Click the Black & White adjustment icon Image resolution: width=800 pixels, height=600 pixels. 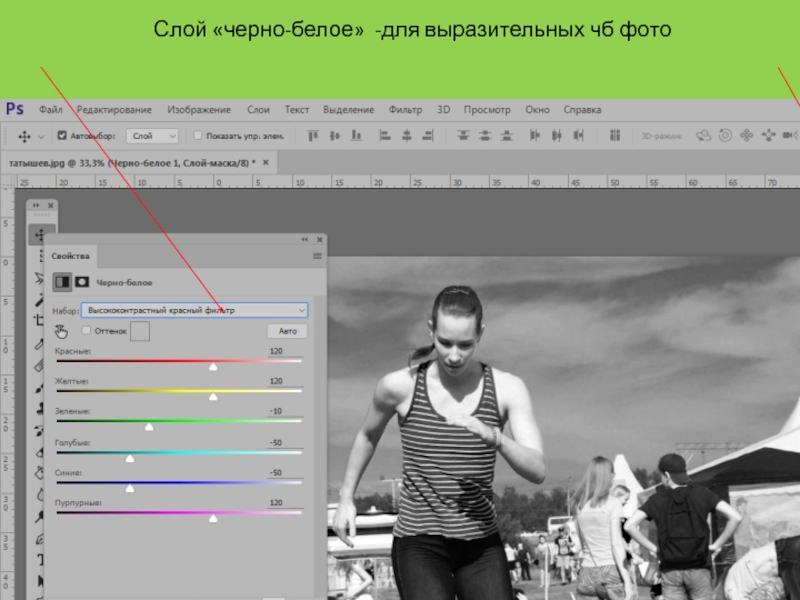62,283
